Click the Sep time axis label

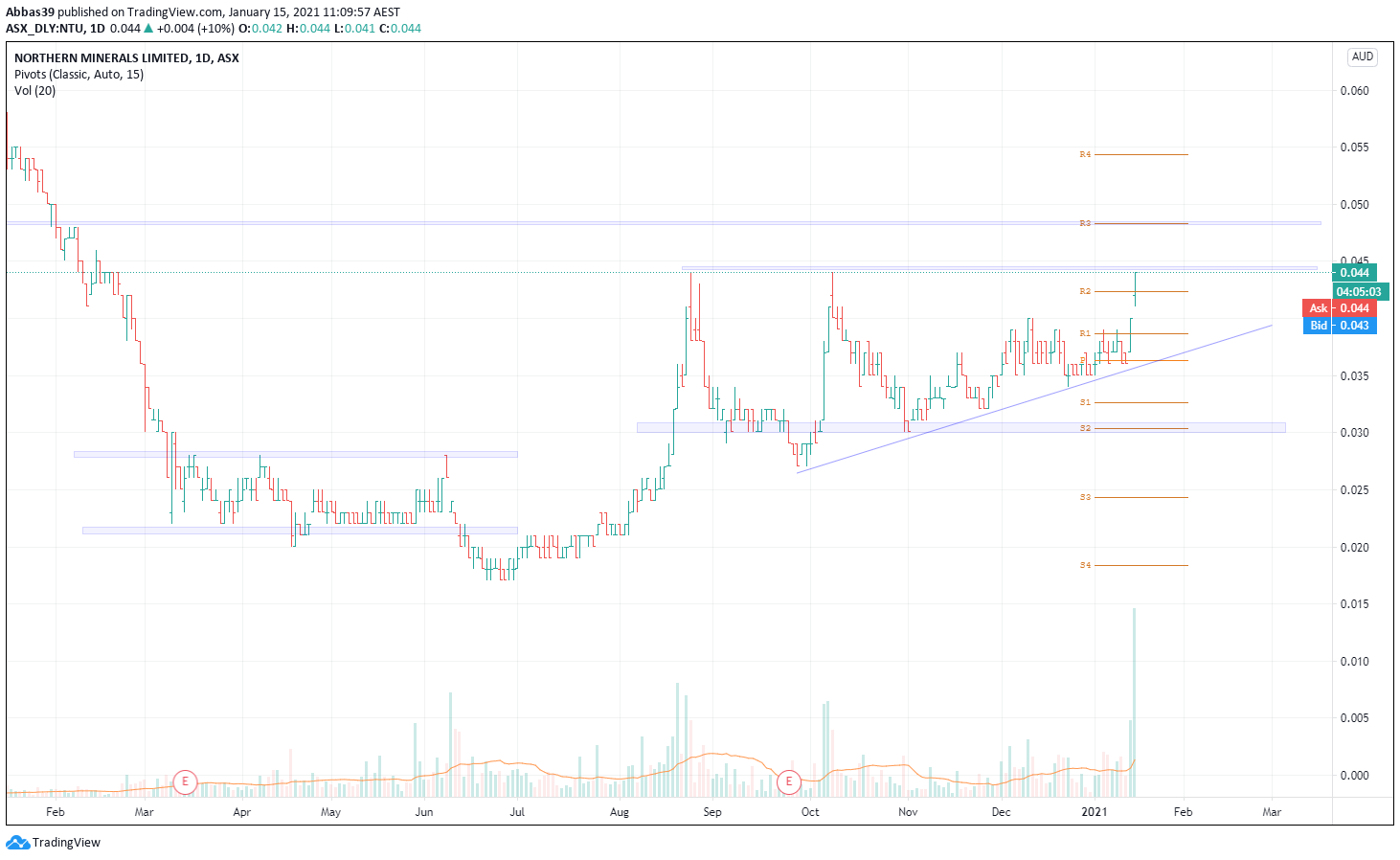(712, 812)
